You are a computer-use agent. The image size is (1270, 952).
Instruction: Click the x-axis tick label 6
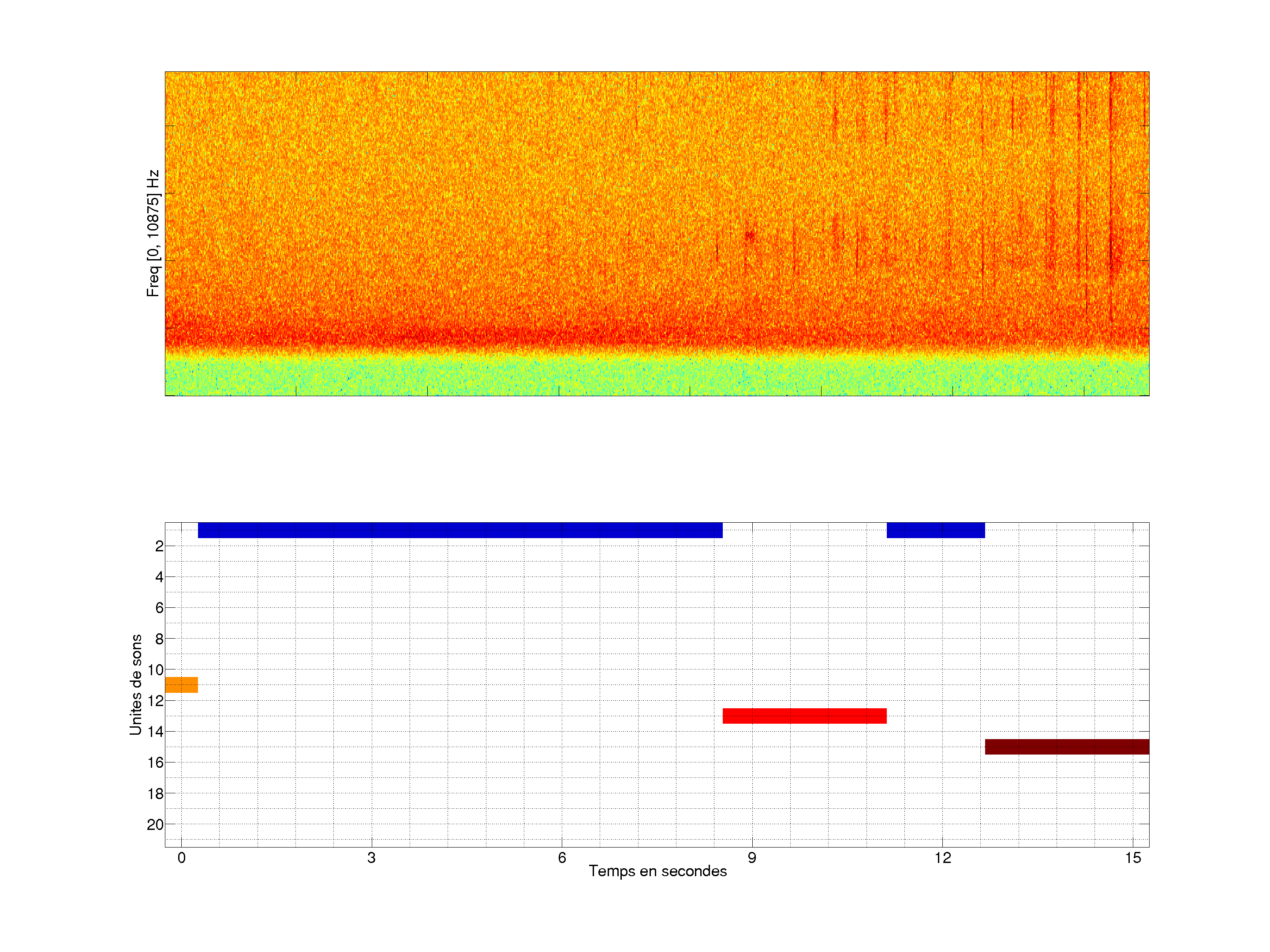coord(561,858)
